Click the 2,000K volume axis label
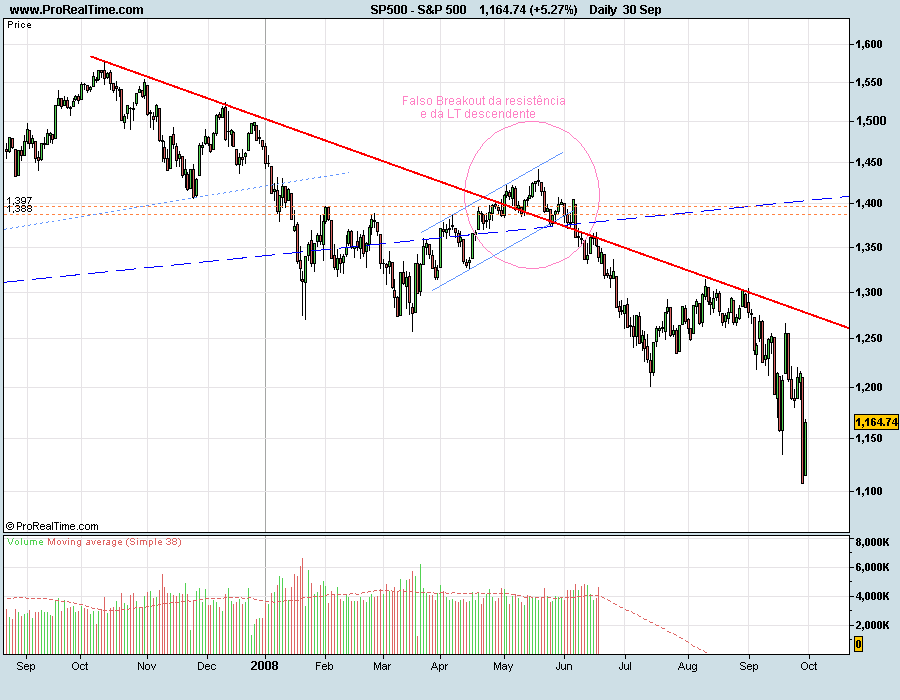Viewport: 900px width, 700px height. click(872, 625)
